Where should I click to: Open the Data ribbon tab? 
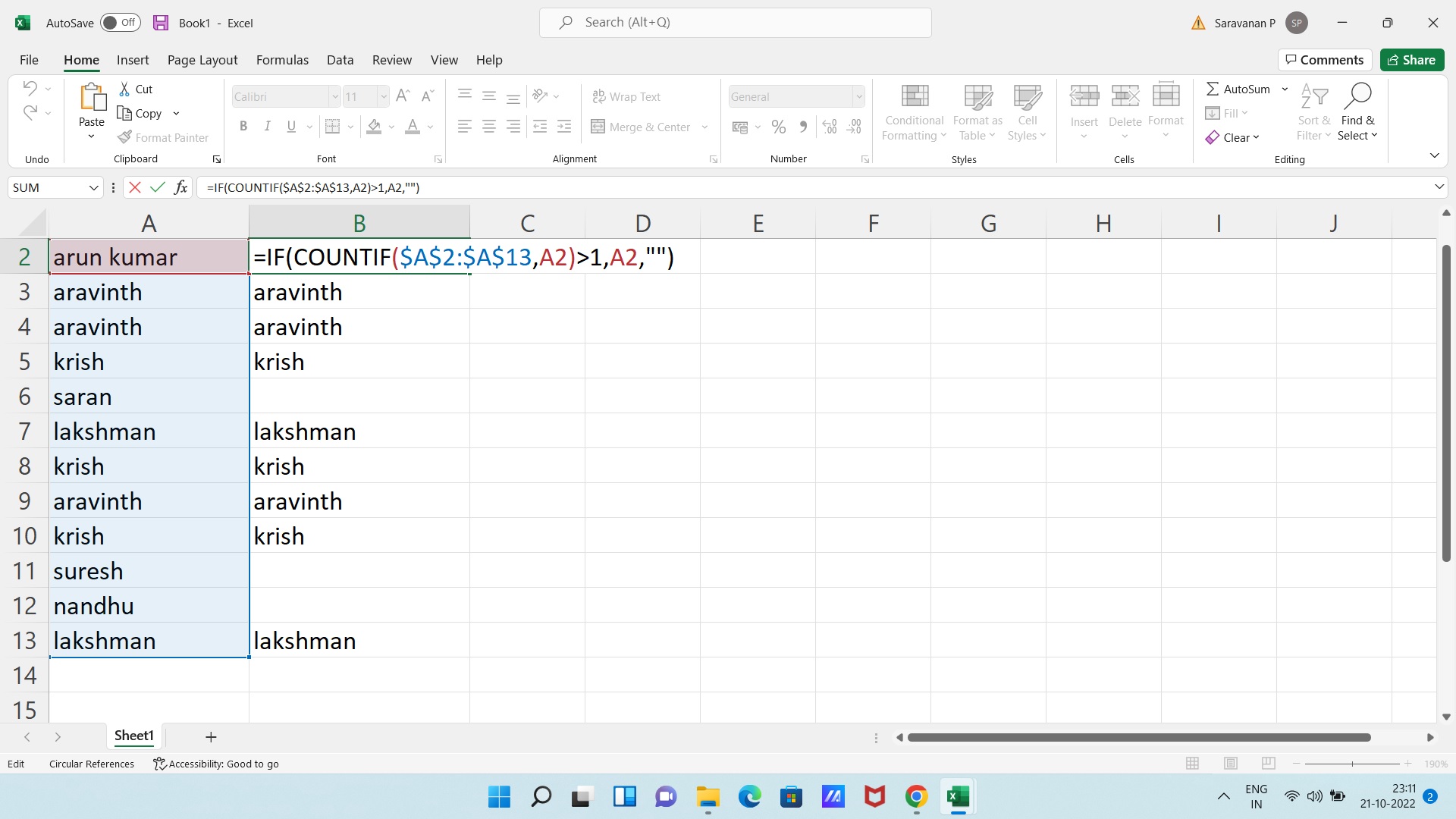click(x=340, y=60)
